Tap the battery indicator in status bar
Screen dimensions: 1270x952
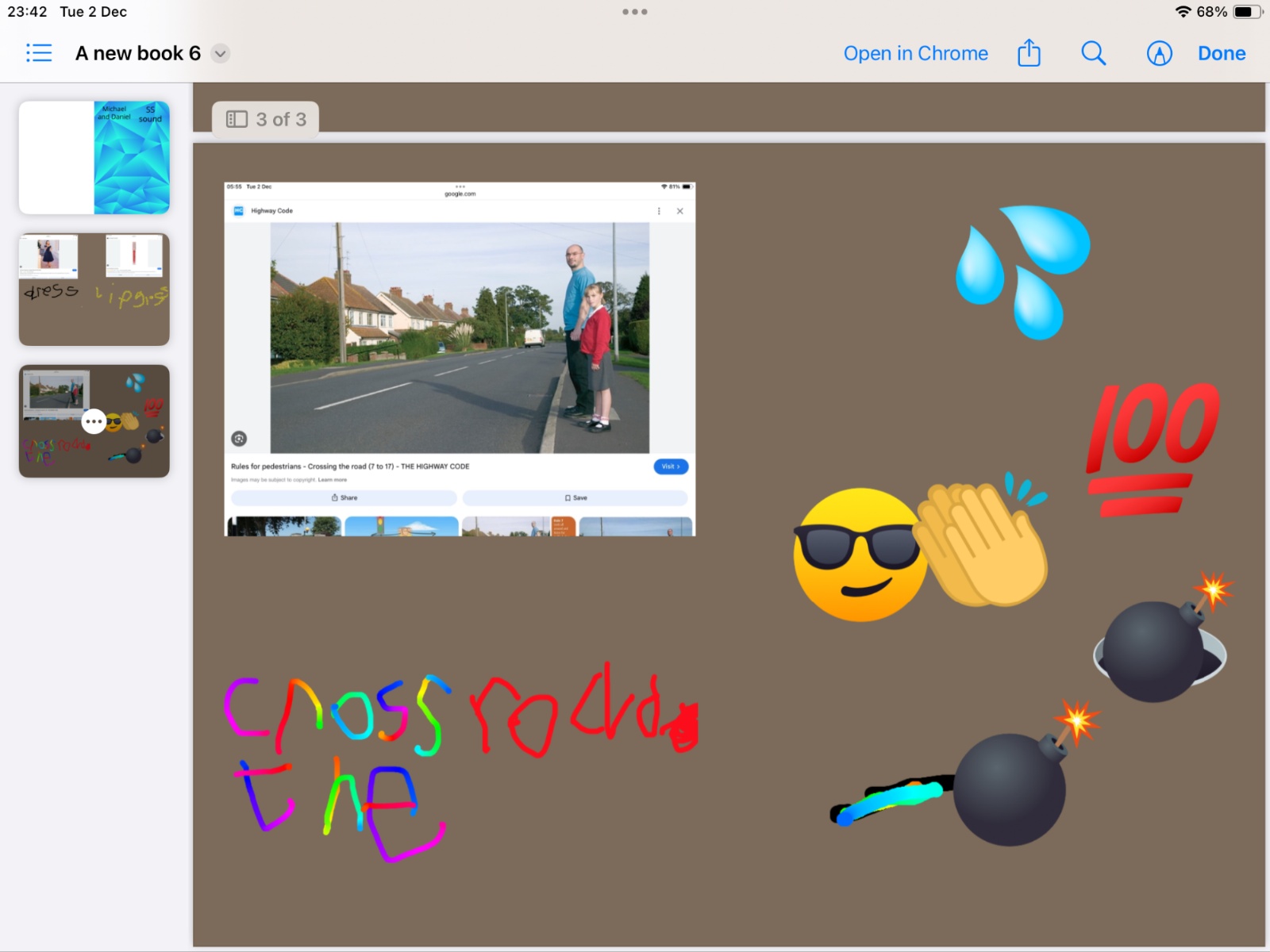tap(1245, 12)
